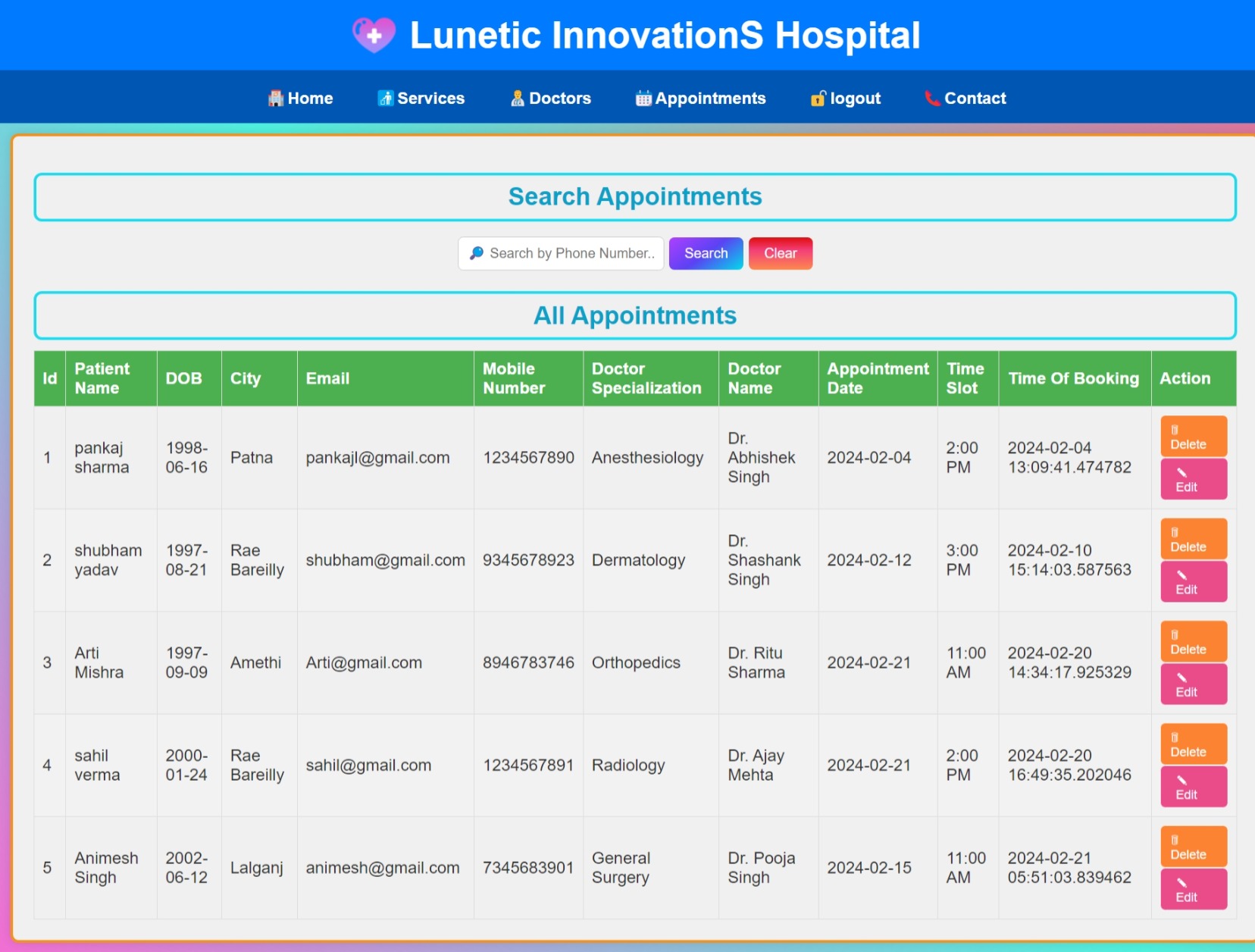Viewport: 1255px width, 952px height.
Task: Delete sahil verma's appointment
Action: coord(1194,744)
